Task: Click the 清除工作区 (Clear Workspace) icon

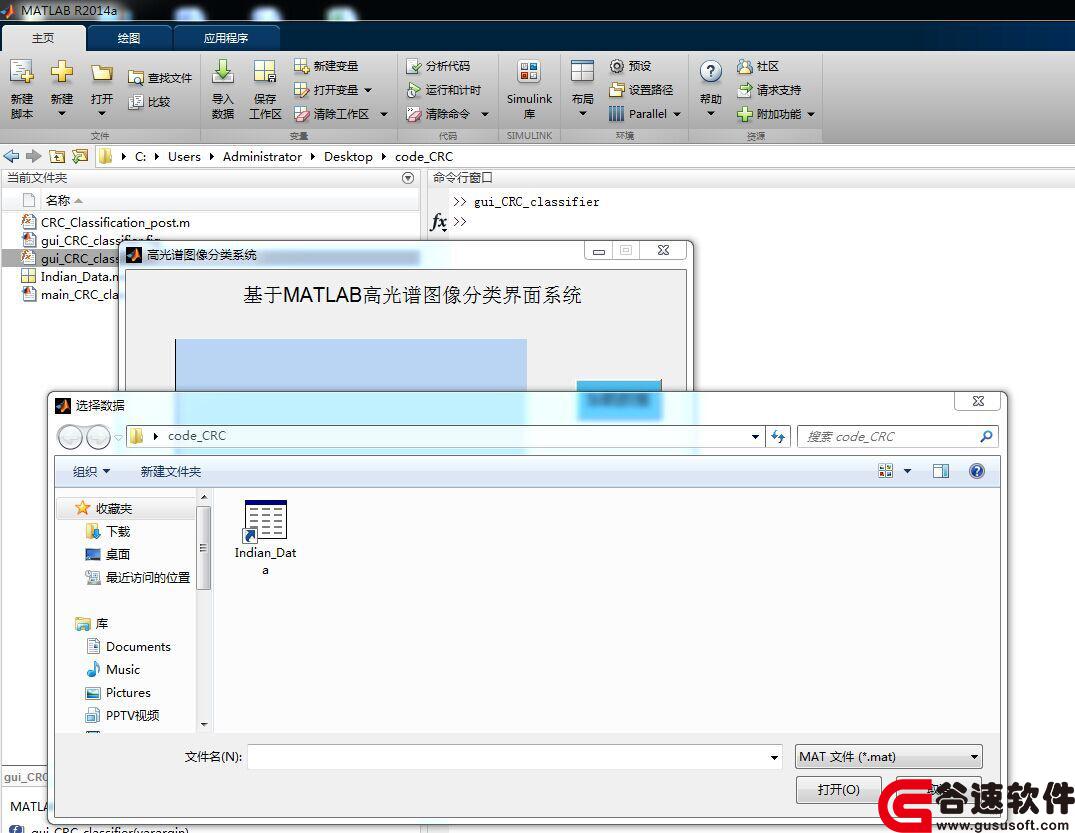Action: point(302,114)
